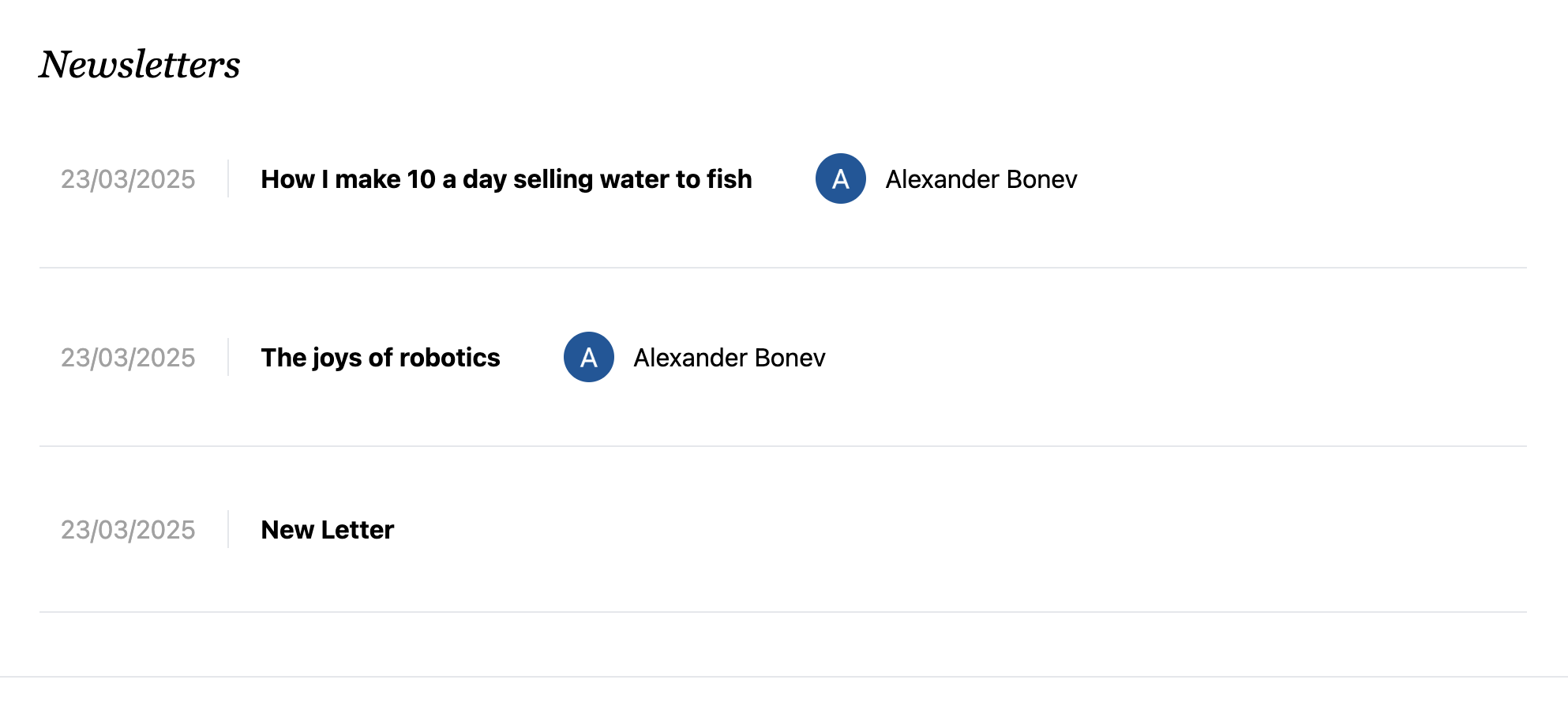Click the avatar beside The joys of robotics
The width and height of the screenshot is (1568, 706).
588,357
